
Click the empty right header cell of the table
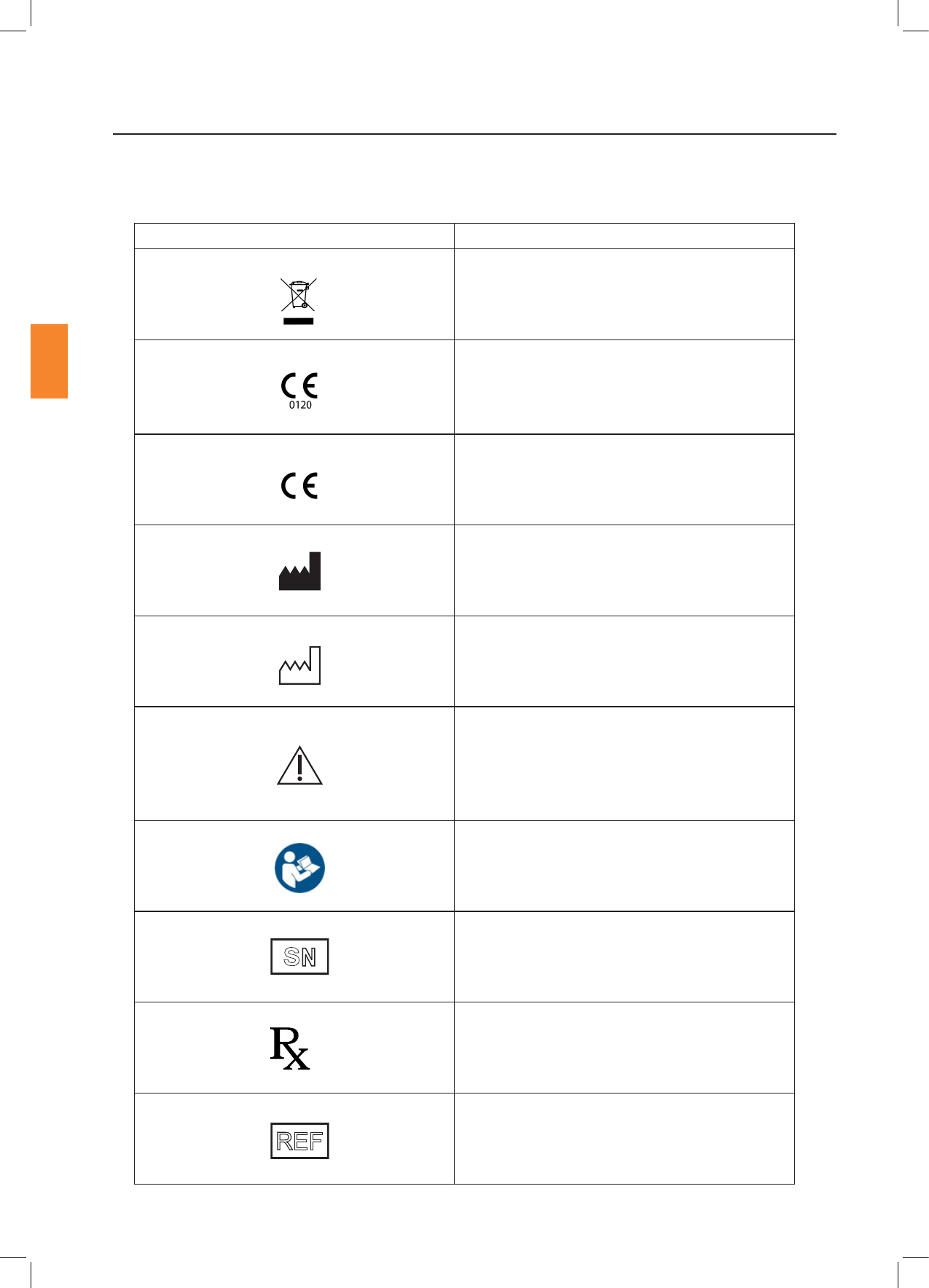[x=624, y=236]
